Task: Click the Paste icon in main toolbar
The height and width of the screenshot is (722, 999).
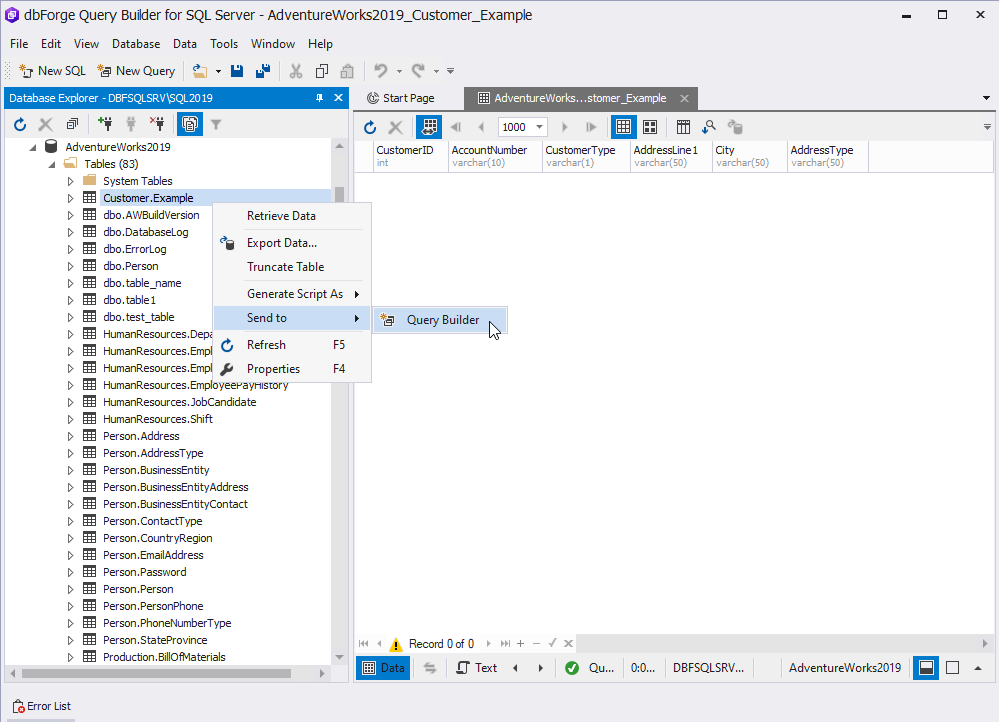Action: point(347,71)
